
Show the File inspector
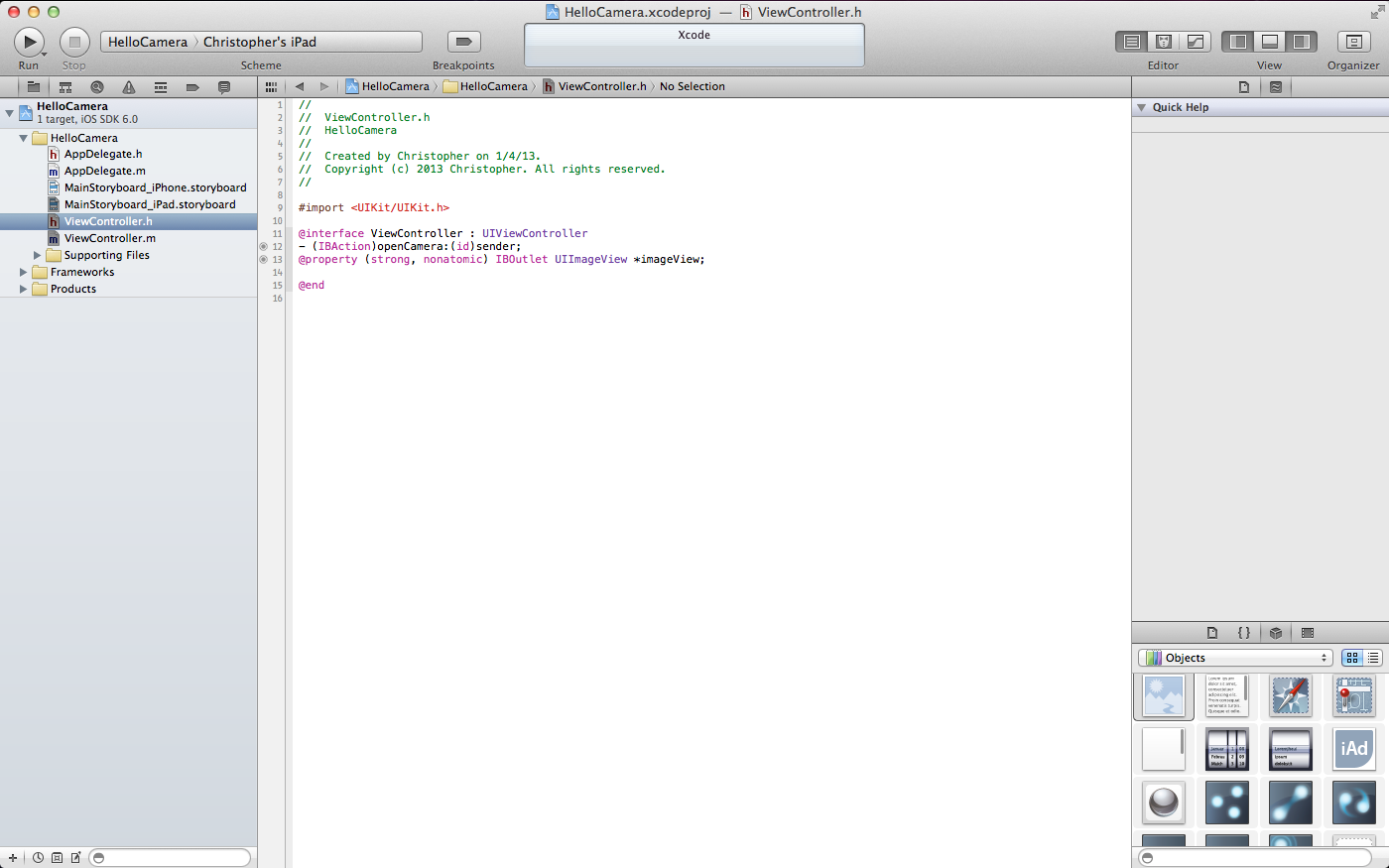(x=1244, y=87)
